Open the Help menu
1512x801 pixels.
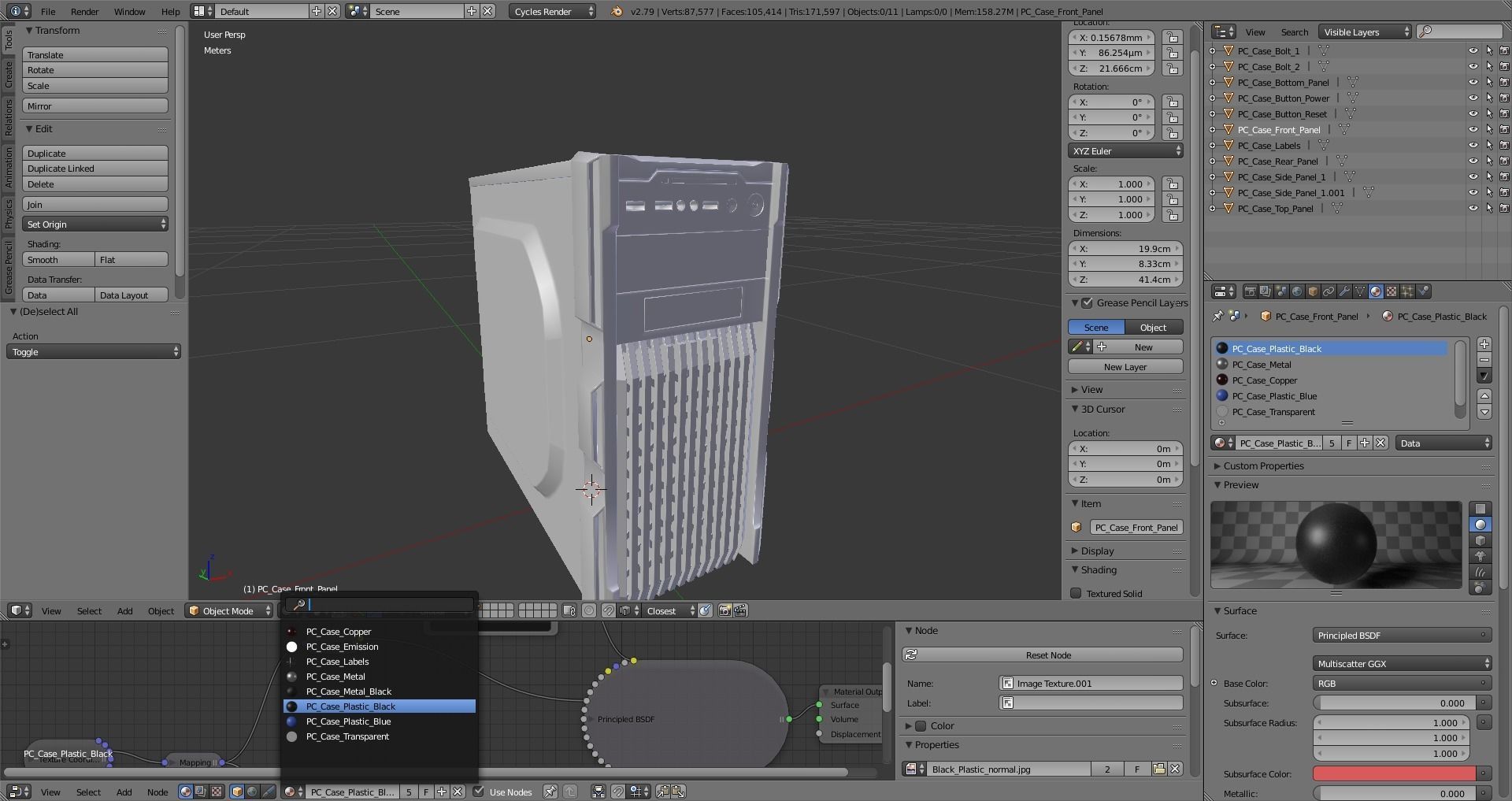170,11
